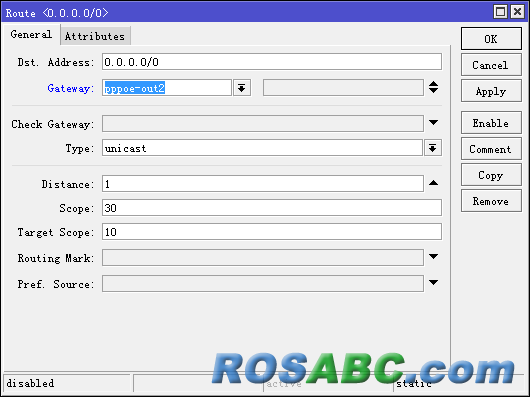Image resolution: width=530 pixels, height=397 pixels.
Task: Switch to the Attributes tab
Action: [x=95, y=36]
